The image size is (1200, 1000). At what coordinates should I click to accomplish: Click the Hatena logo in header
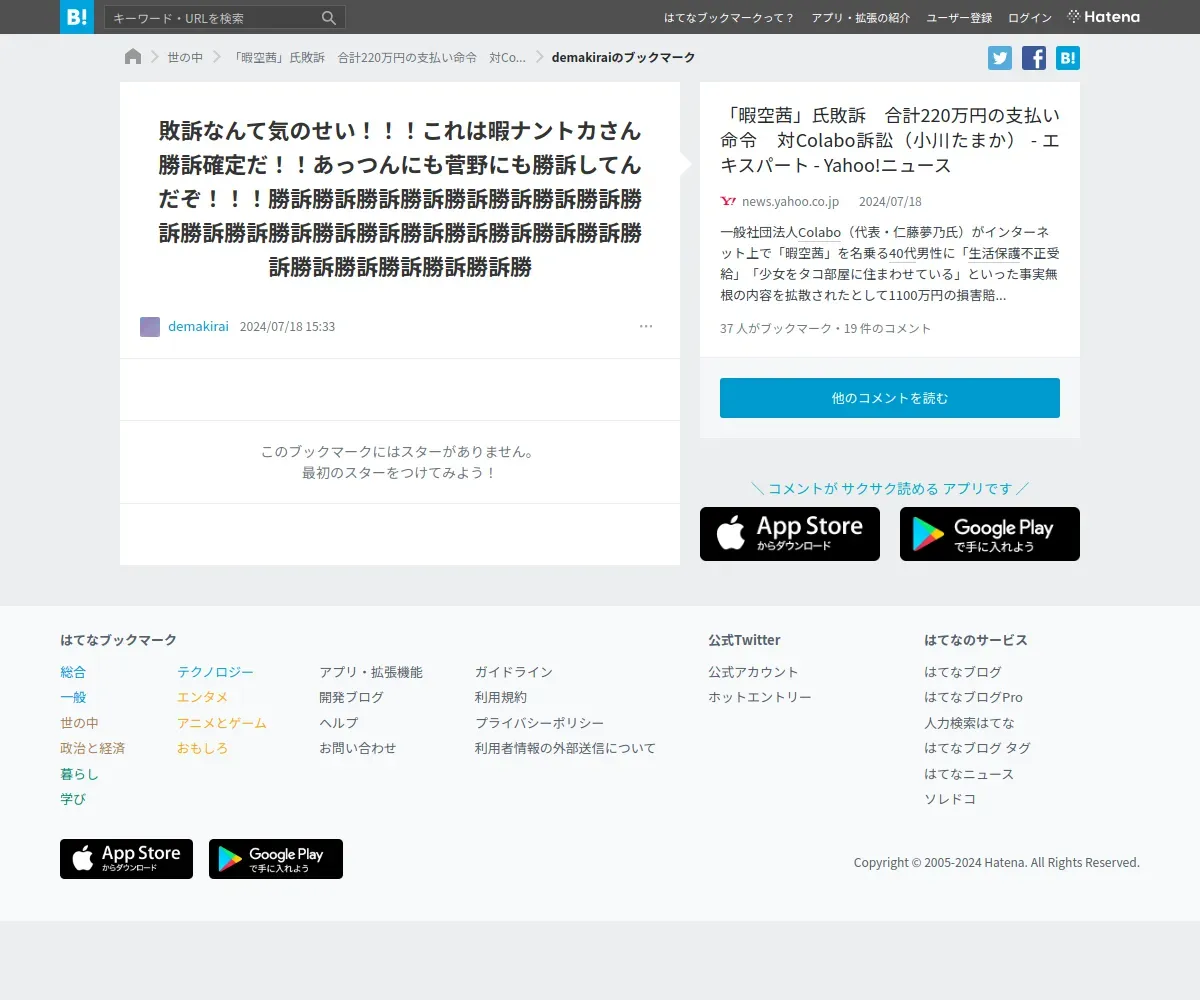(1103, 17)
